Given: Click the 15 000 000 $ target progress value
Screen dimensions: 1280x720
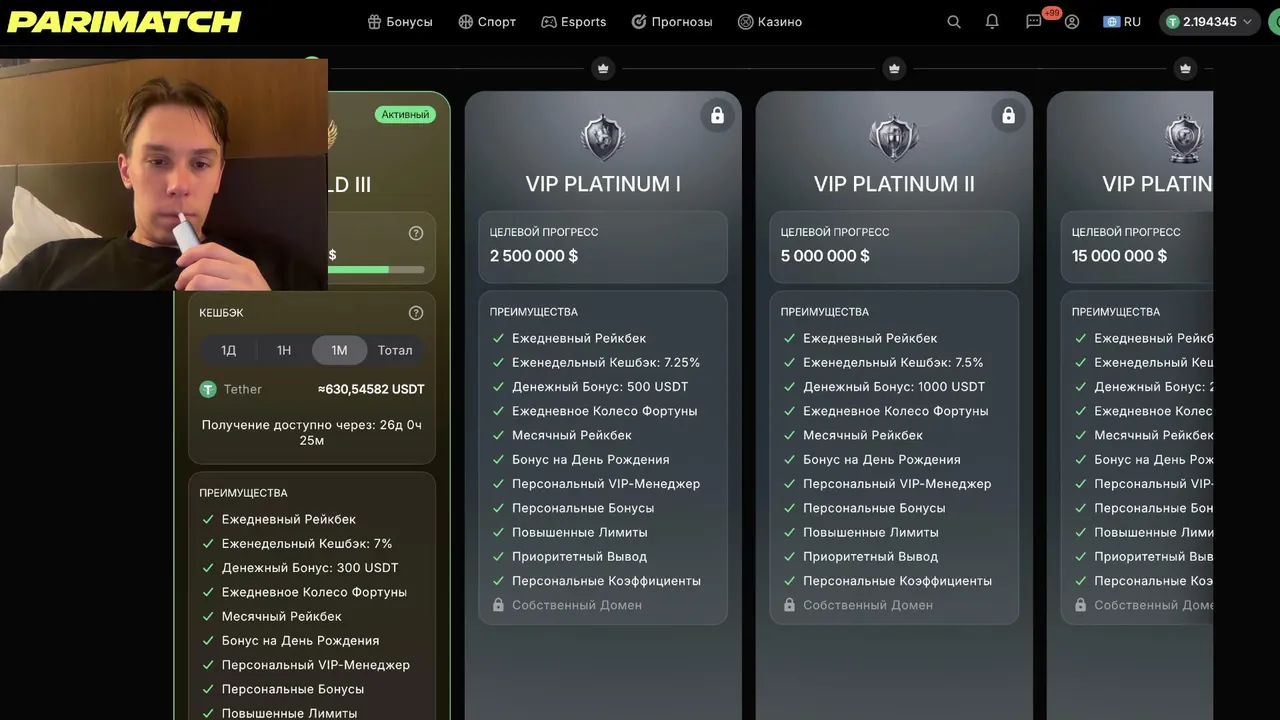Looking at the screenshot, I should click(1119, 256).
